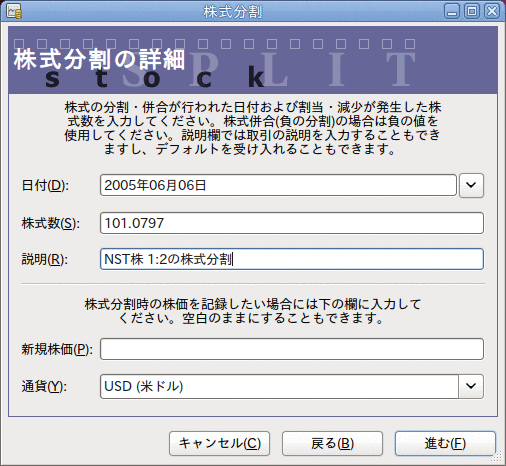The image size is (506, 466).
Task: Focus the 株式数 shares input field
Action: 292,223
